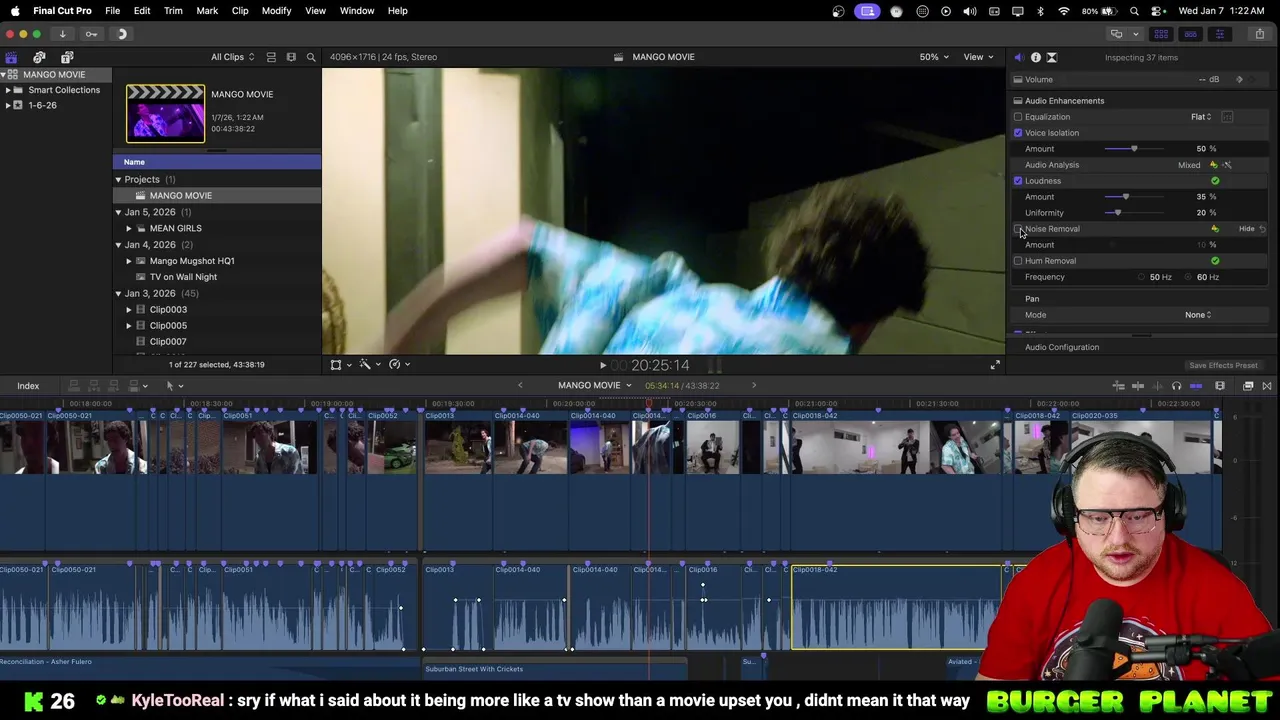Screen dimensions: 1280x720
Task: Open macOS Control Center icon
Action: (1158, 11)
